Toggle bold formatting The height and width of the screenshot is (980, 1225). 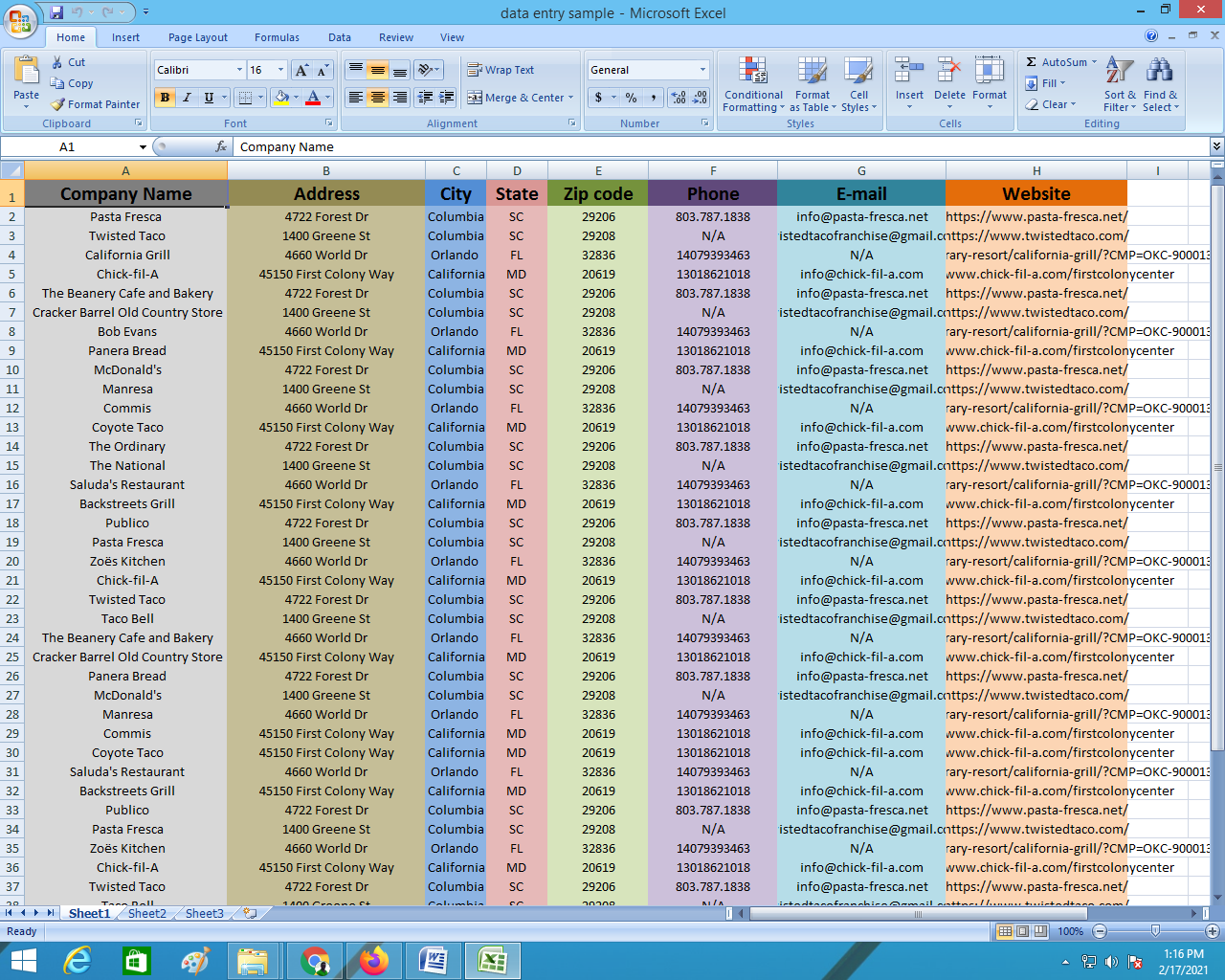click(x=165, y=98)
